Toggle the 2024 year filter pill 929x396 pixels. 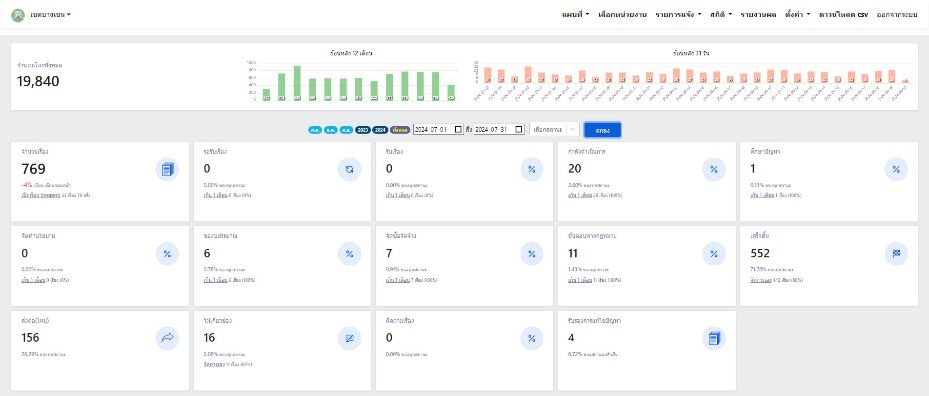[380, 129]
